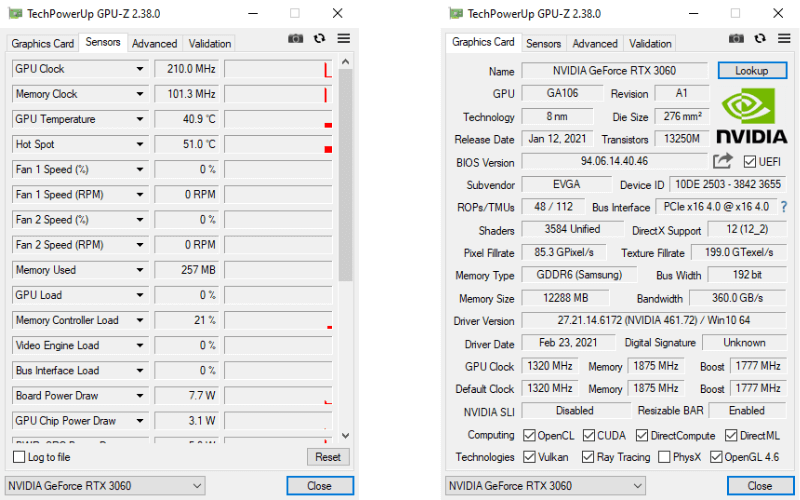
Task: Click Device ID value 10DE 2503
Action: tap(728, 184)
